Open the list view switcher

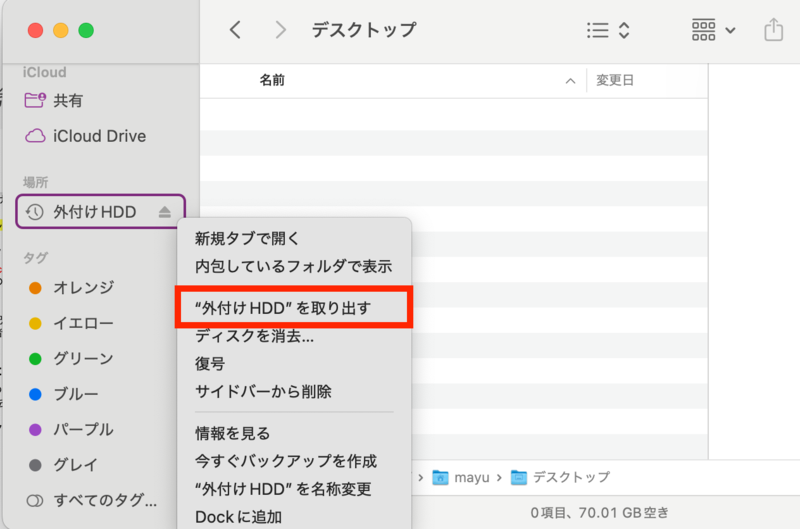click(x=608, y=31)
